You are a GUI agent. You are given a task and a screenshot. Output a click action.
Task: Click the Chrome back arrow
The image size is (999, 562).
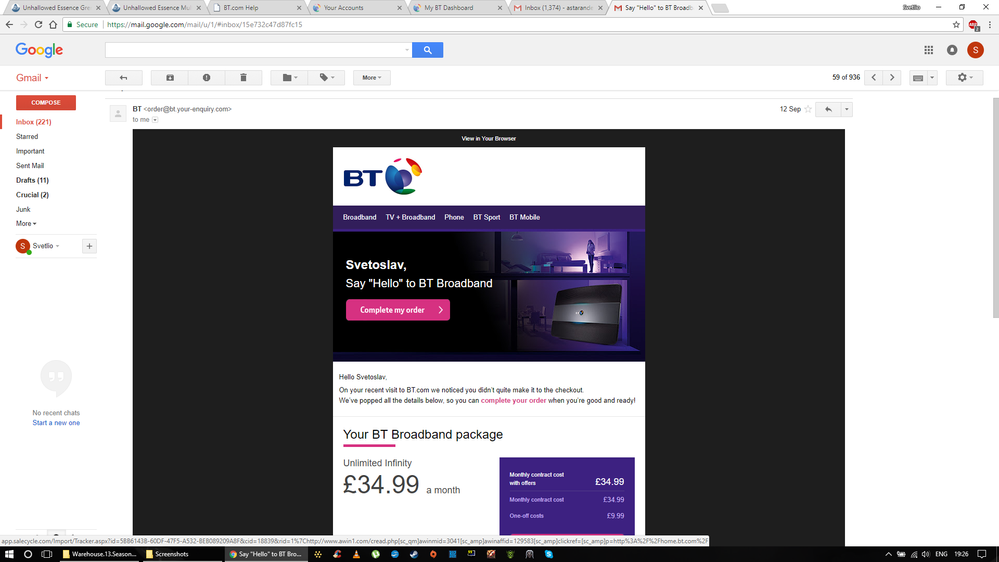click(9, 24)
